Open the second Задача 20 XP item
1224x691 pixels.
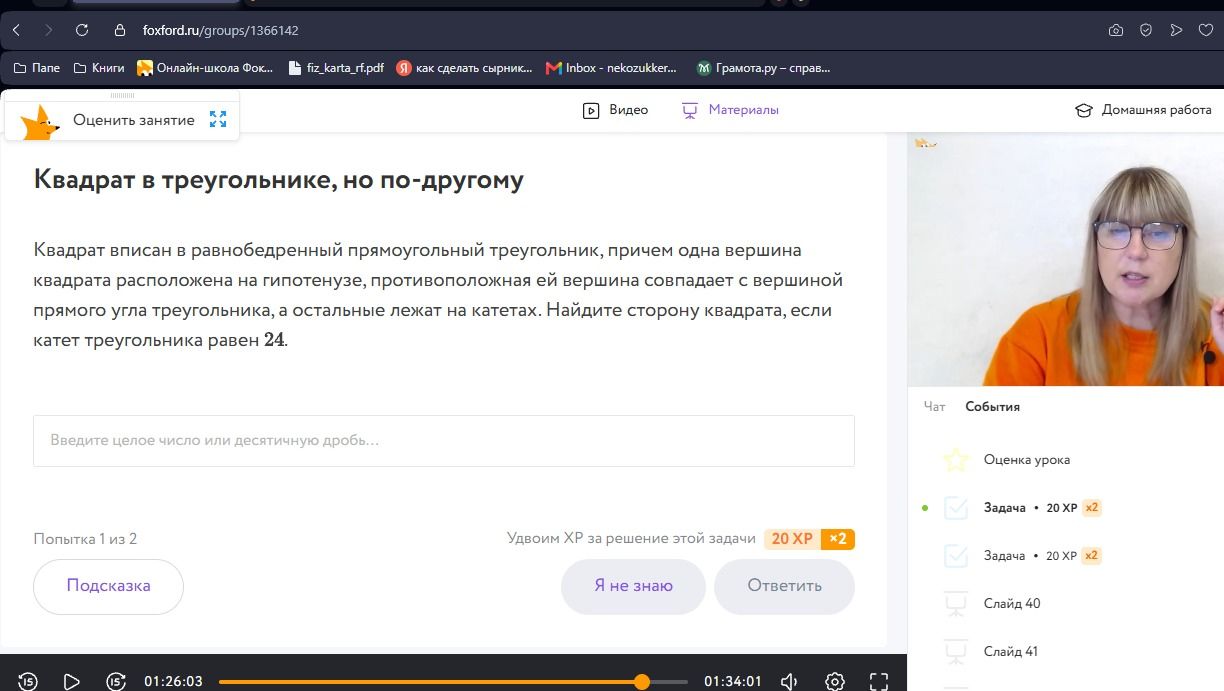(x=1042, y=556)
